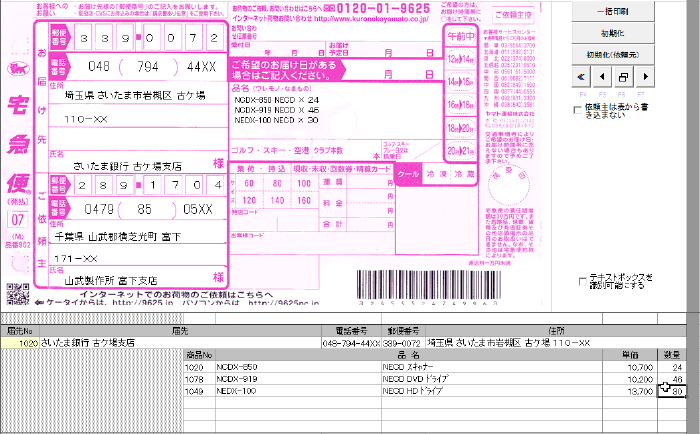Click the black cat Yamato logo
Viewport: 700px width, 434px height.
click(18, 68)
